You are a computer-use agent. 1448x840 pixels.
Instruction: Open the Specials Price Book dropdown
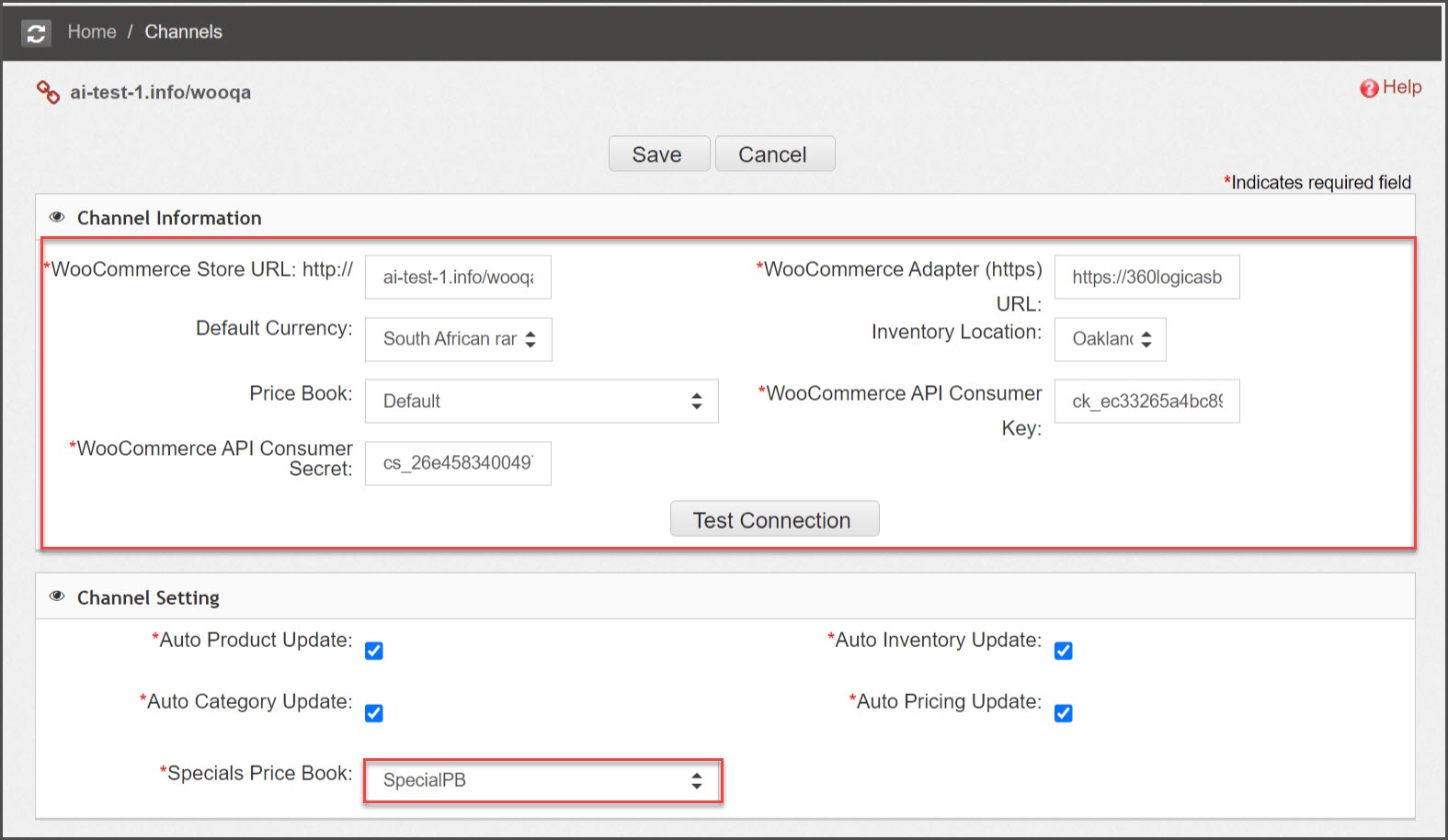(542, 780)
